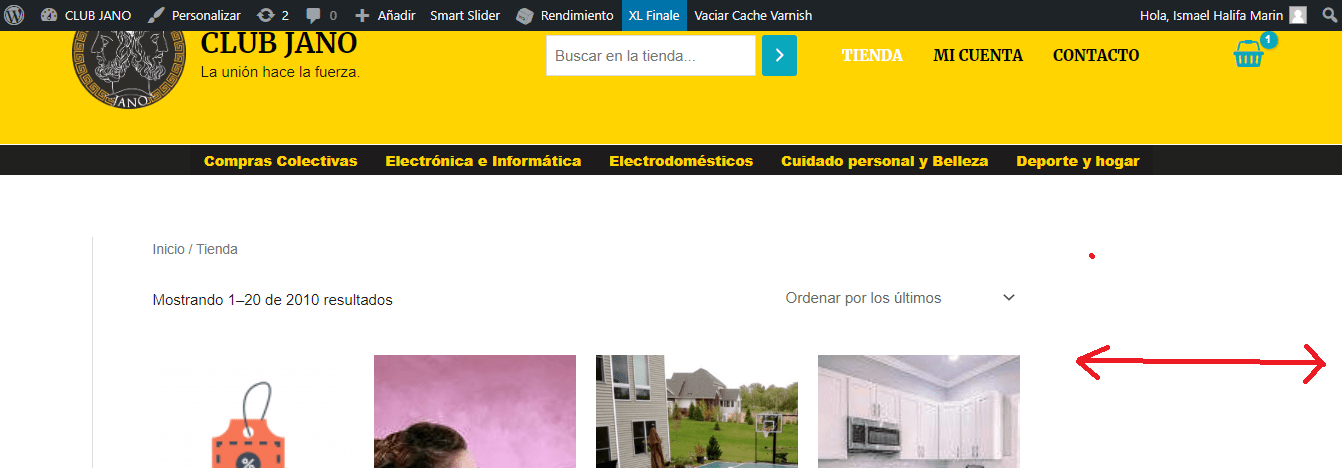Select Deporte y hogar category
Screen dimensions: 1342x468
pos(1078,161)
